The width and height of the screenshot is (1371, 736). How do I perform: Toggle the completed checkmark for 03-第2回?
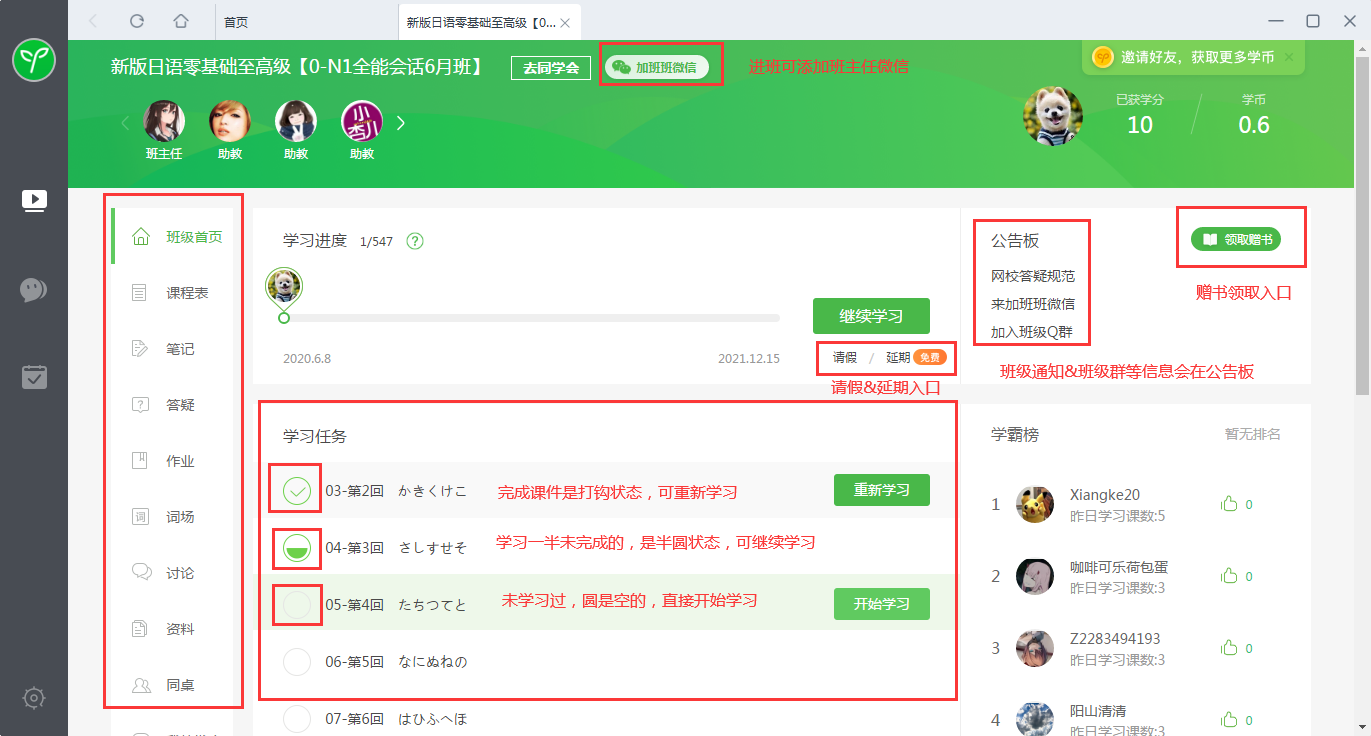coord(297,491)
